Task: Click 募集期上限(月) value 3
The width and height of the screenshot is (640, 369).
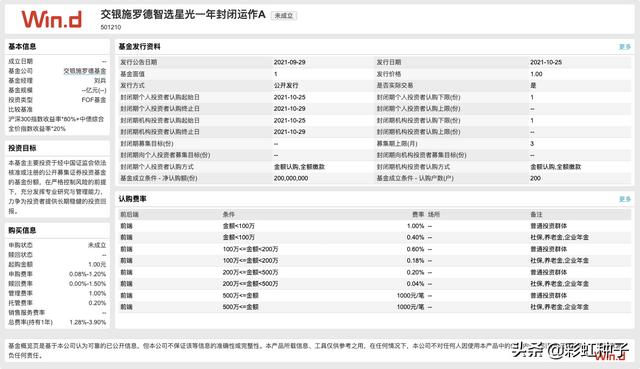Action: (532, 144)
